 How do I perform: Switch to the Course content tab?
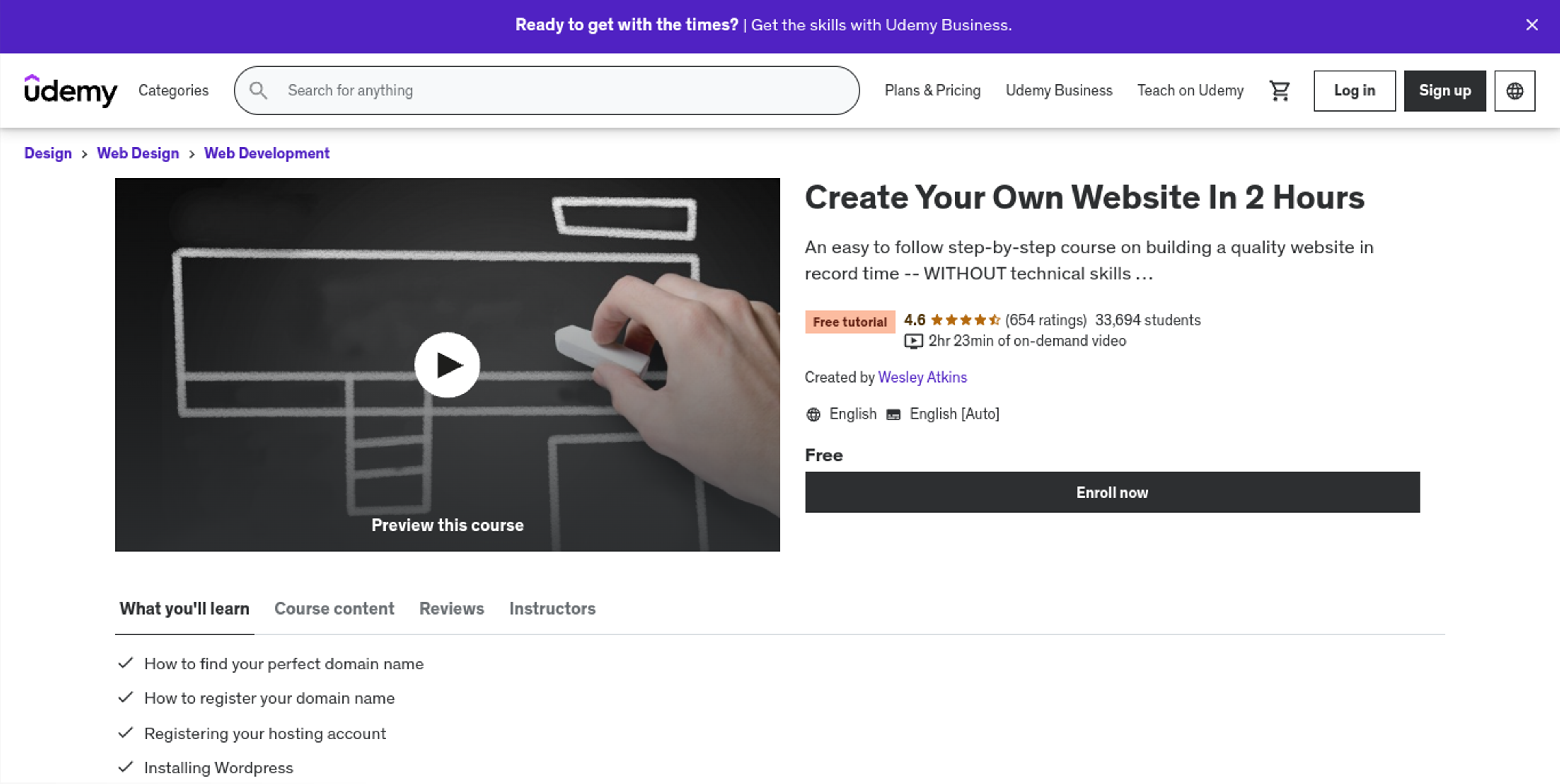pyautogui.click(x=334, y=608)
